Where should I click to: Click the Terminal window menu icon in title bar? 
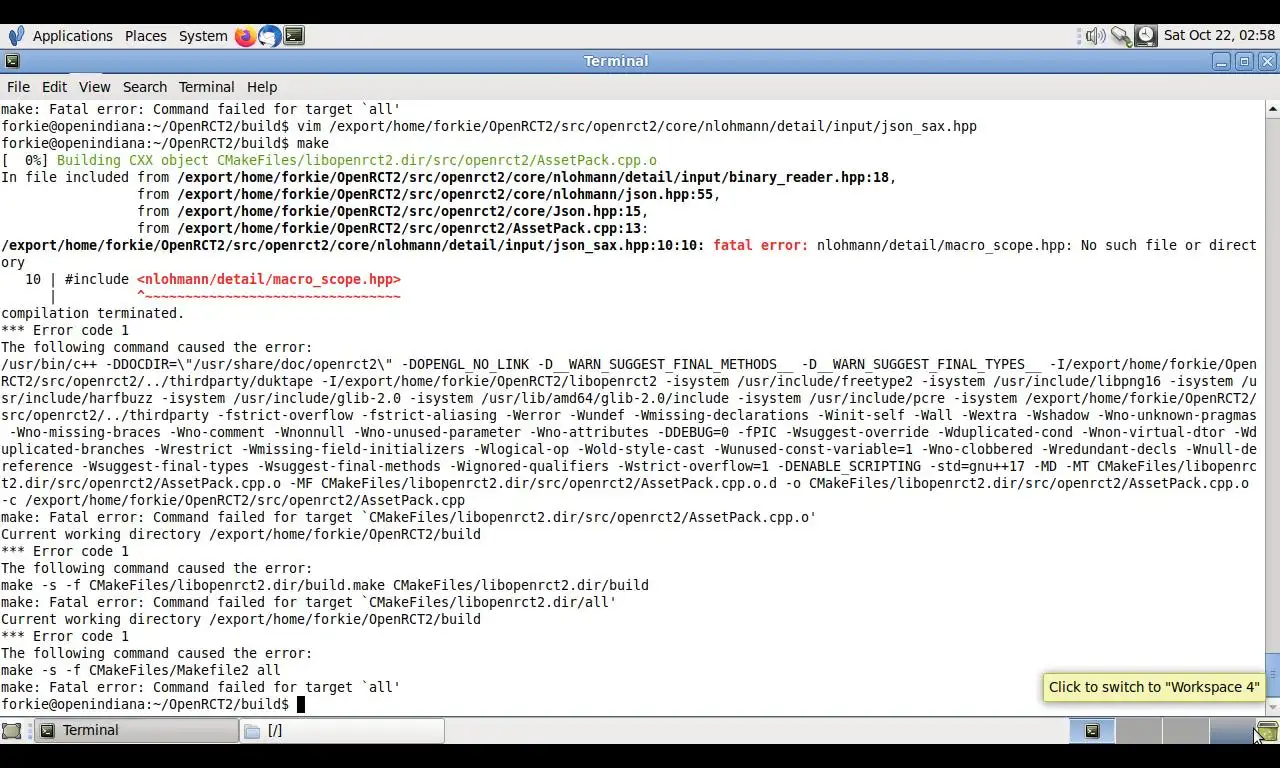point(12,61)
